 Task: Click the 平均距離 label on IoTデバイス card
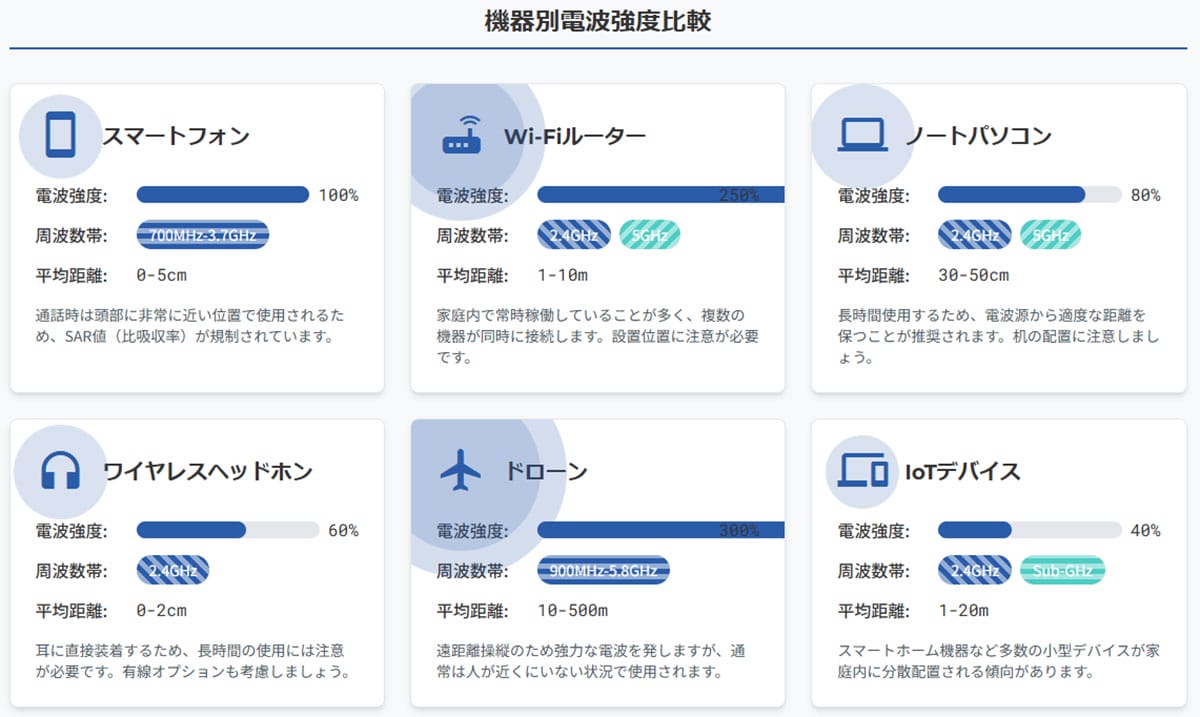pyautogui.click(x=874, y=611)
